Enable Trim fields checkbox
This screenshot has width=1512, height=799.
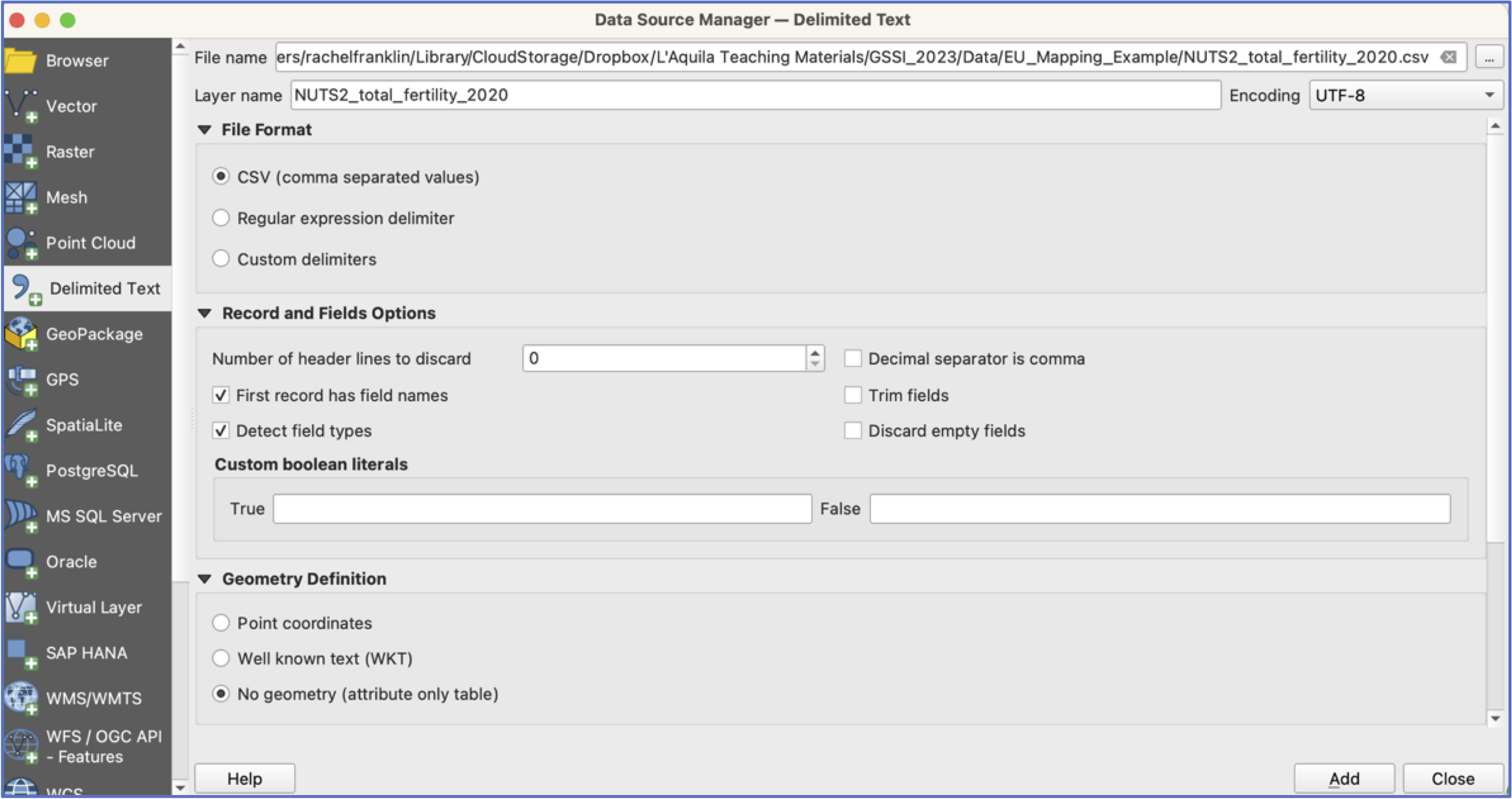tap(853, 396)
